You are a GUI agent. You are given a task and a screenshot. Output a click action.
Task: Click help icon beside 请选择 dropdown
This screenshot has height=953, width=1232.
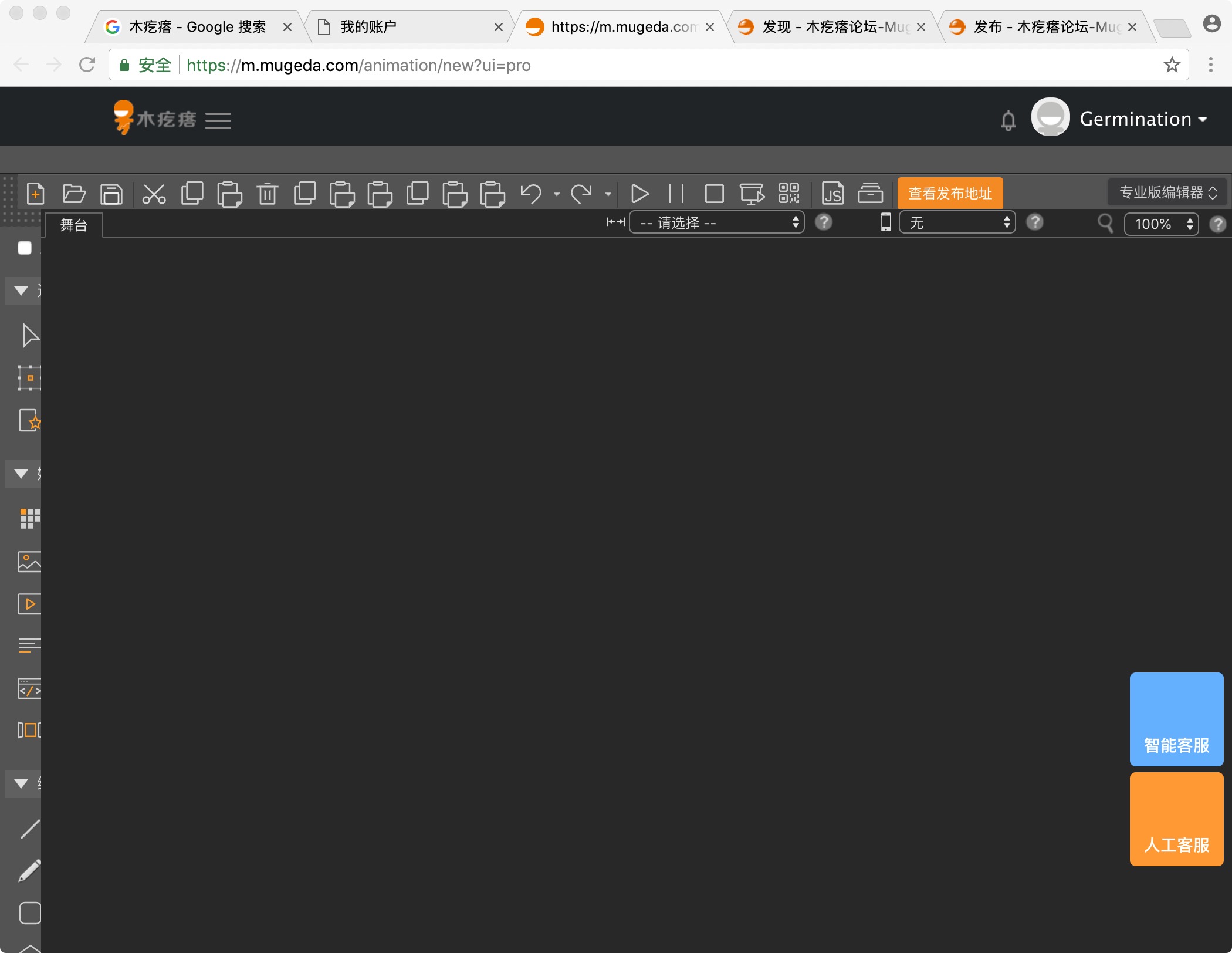click(x=824, y=222)
